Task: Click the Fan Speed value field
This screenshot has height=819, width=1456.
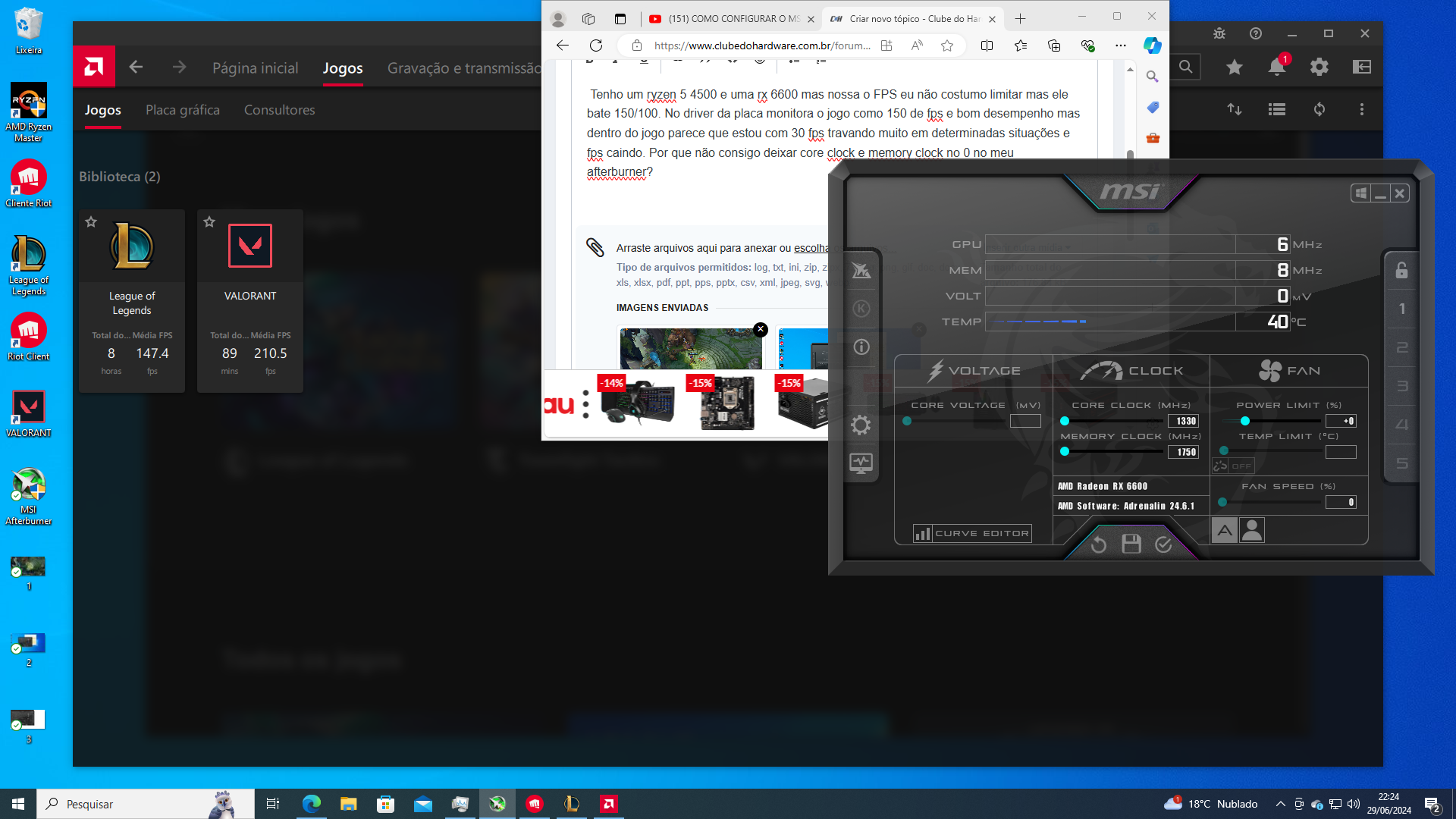Action: point(1341,502)
